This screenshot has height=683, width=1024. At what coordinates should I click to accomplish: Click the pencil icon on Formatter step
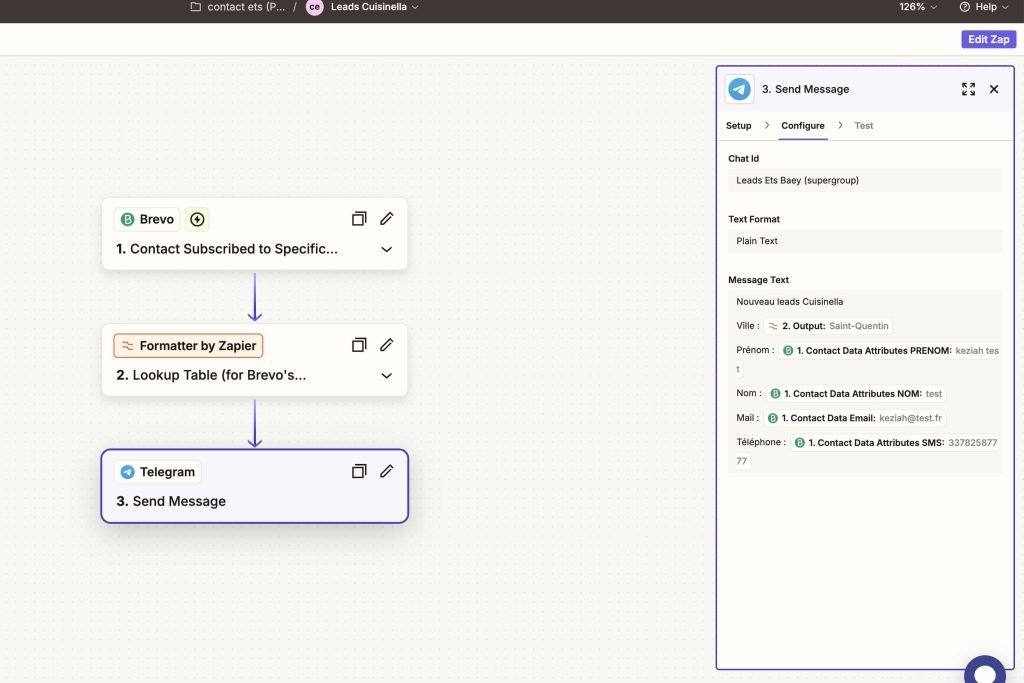click(x=387, y=345)
